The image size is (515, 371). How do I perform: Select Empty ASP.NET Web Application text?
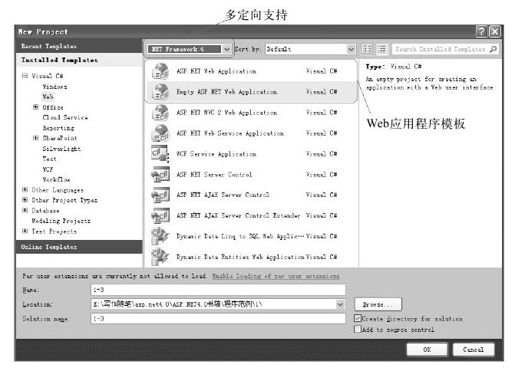coord(227,92)
